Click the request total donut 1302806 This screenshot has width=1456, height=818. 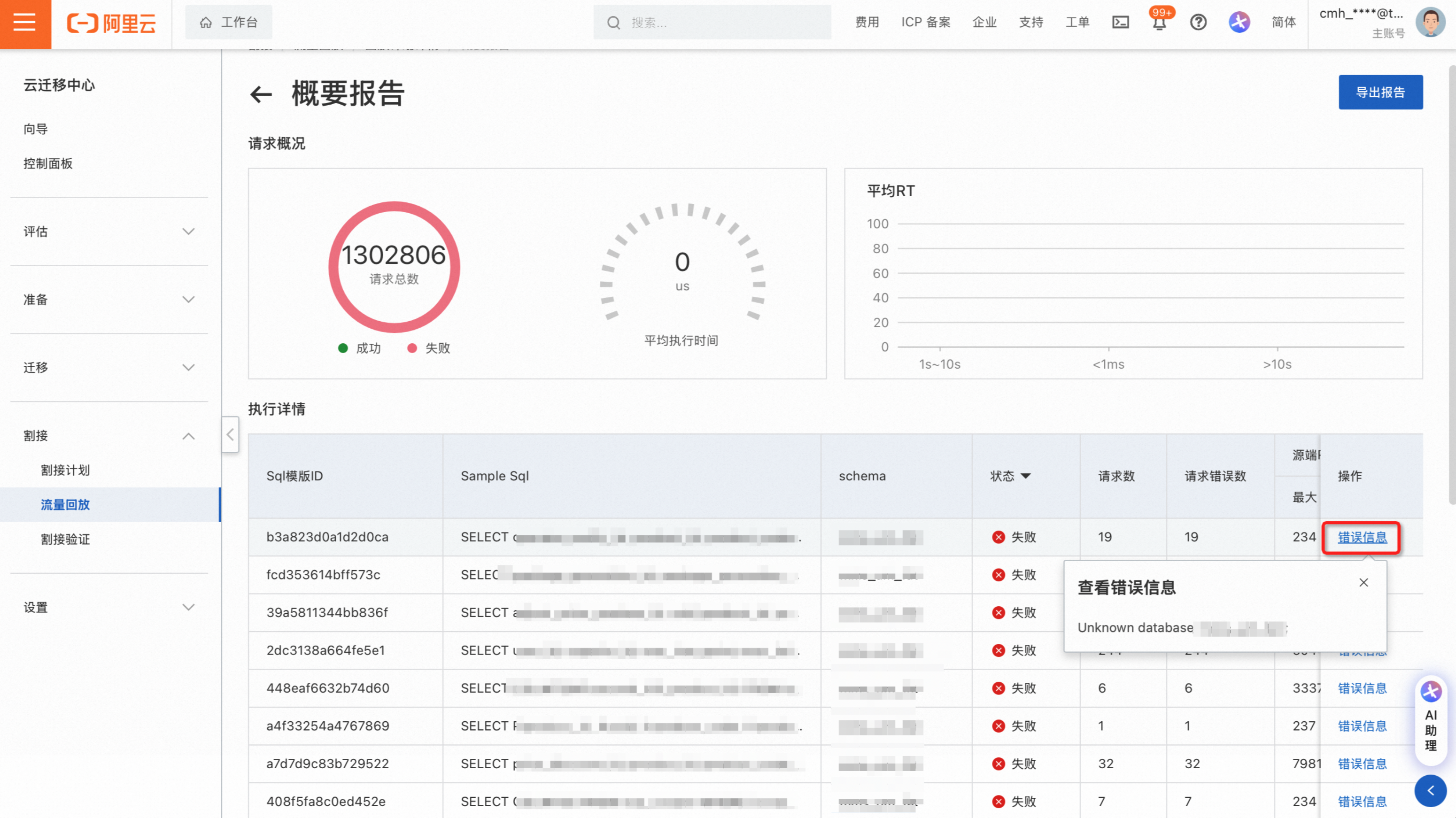pos(394,267)
